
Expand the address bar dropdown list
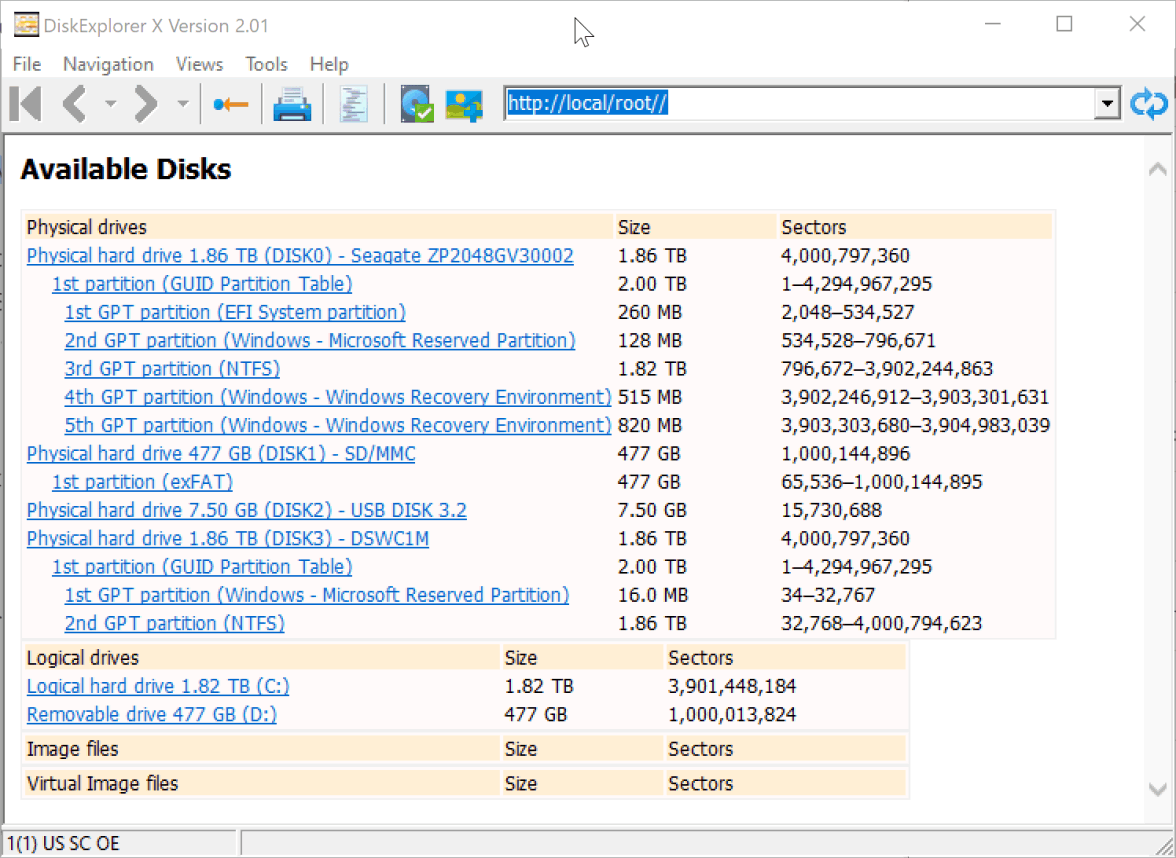click(x=1107, y=104)
